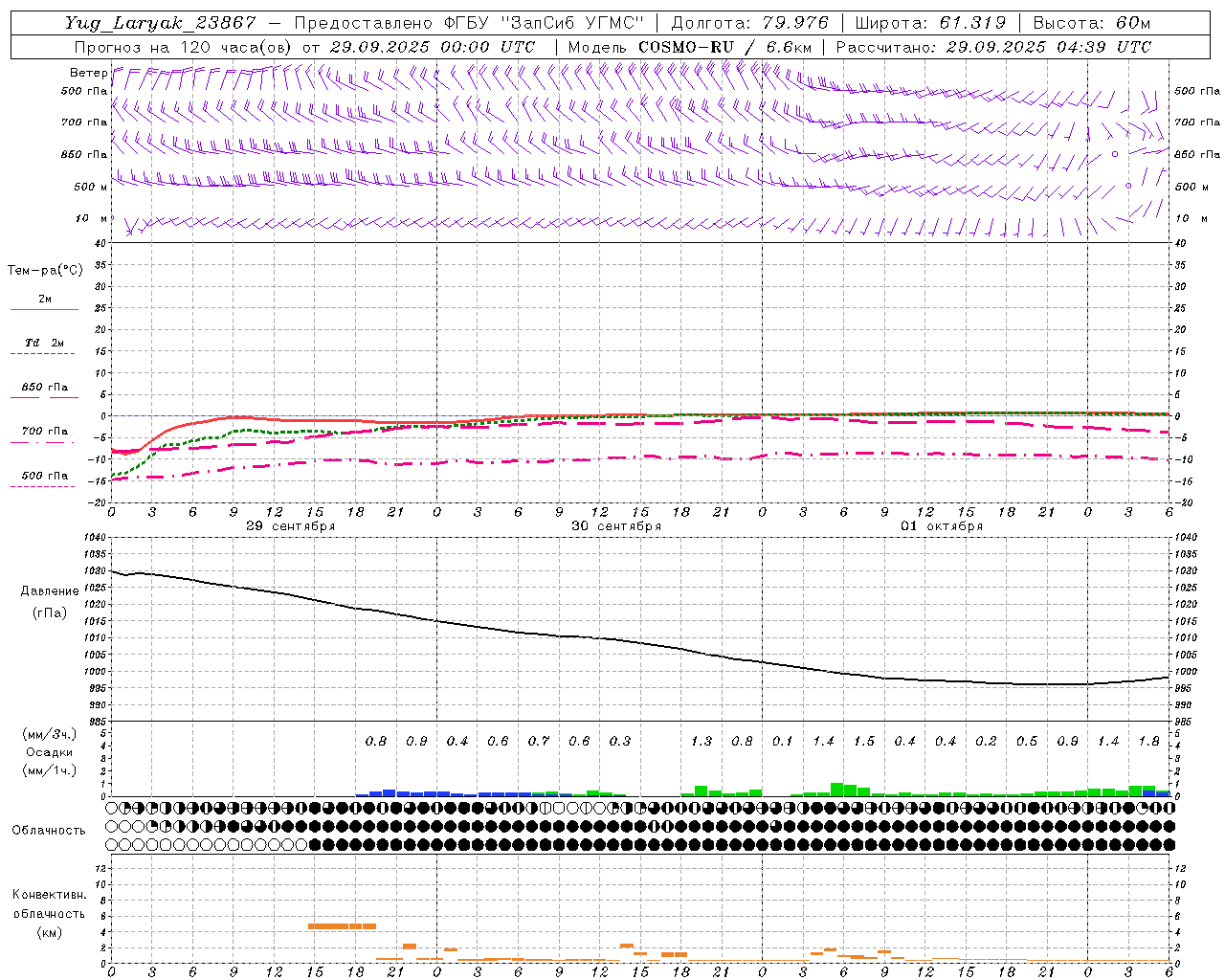This screenshot has height=980, width=1225.
Task: Click the Облачность panel label
Action: coord(49,830)
